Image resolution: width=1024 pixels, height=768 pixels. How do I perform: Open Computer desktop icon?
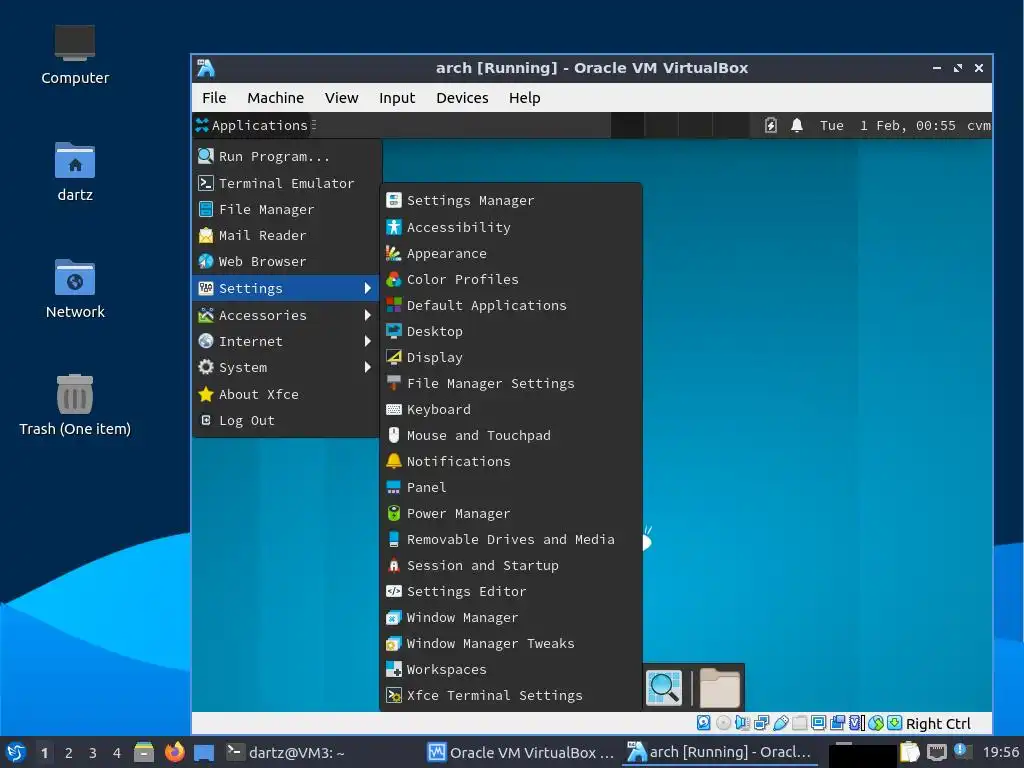tap(74, 55)
